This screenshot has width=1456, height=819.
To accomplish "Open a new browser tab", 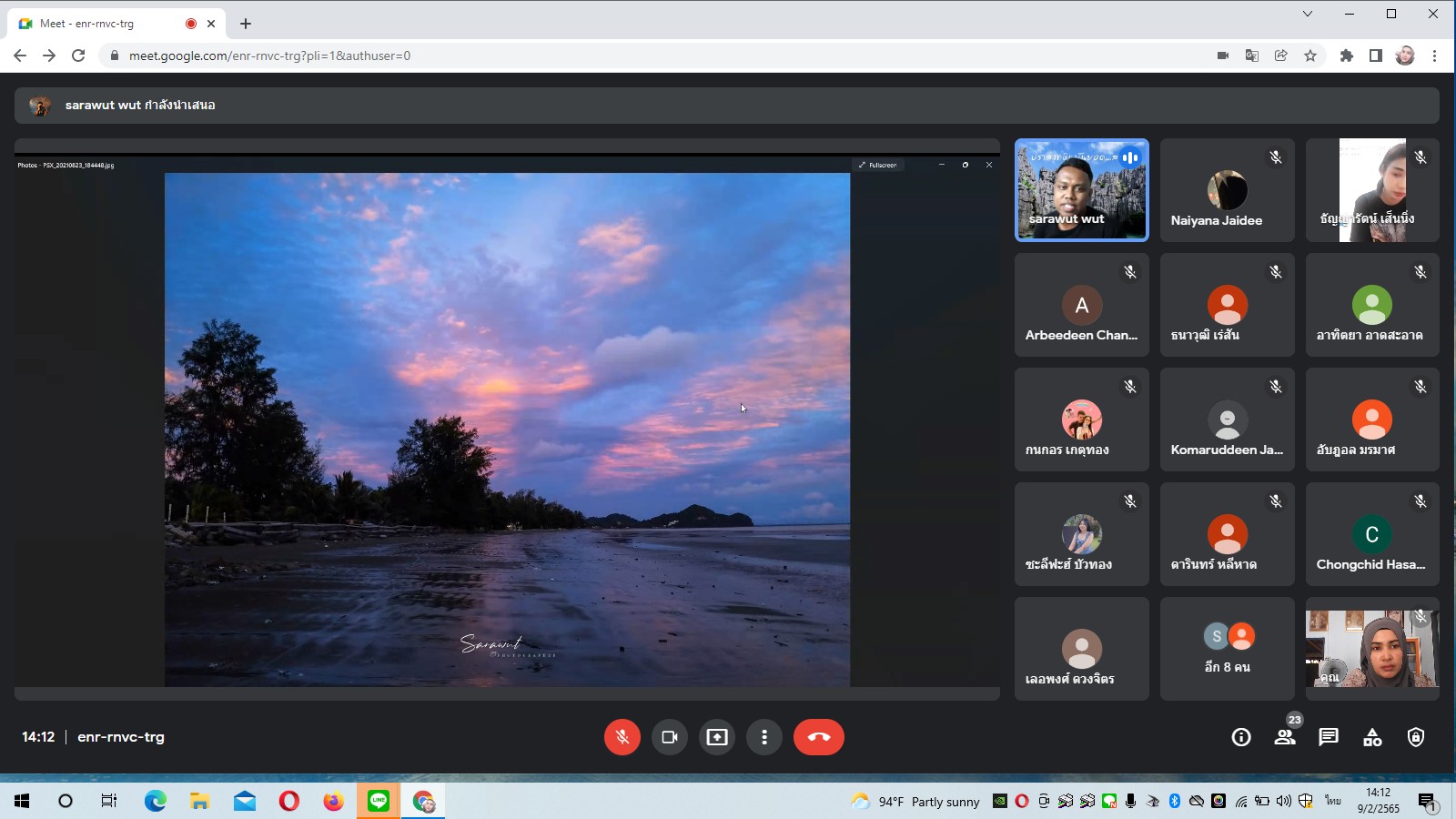I will [246, 24].
